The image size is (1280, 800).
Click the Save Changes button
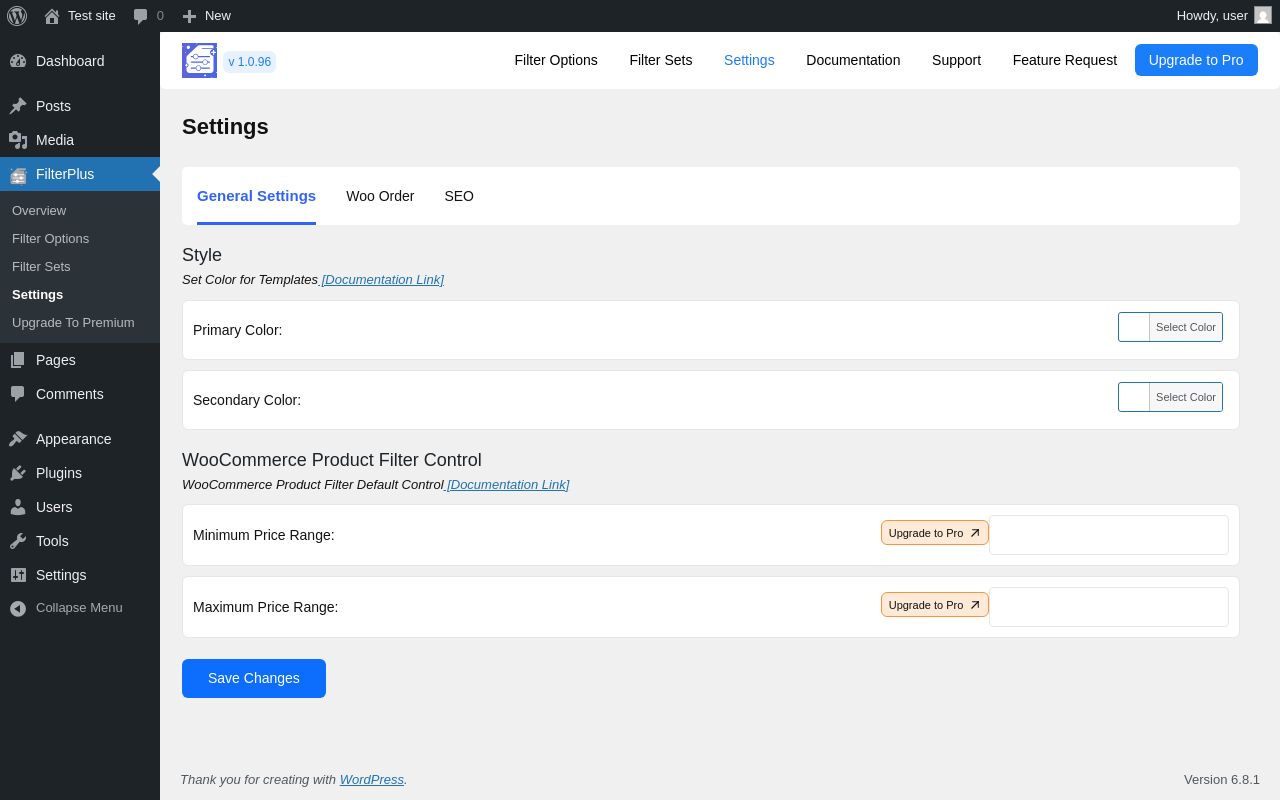tap(254, 678)
